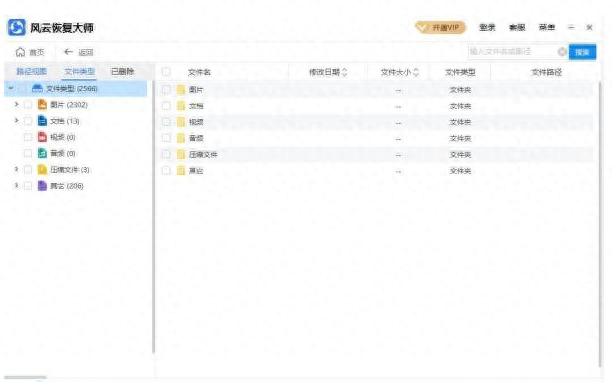Image resolution: width=613 pixels, height=382 pixels.
Task: Click the red 视频 (0) tree icon
Action: (x=42, y=137)
